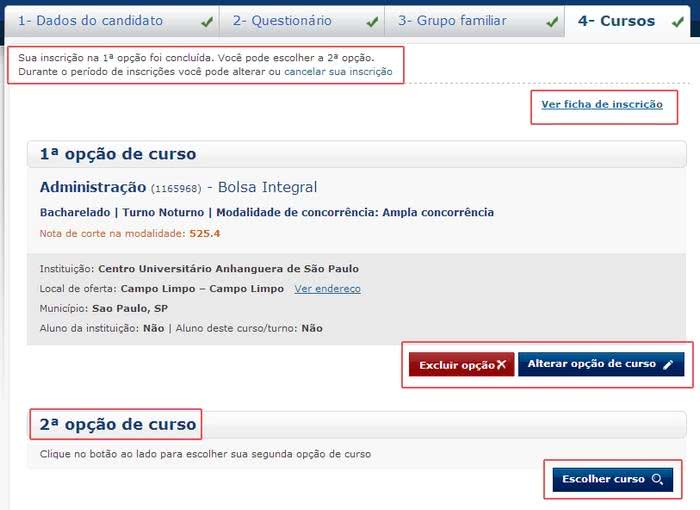This screenshot has width=700, height=510.
Task: Click checkmark icon on Dados do candidato tab
Action: (207, 21)
